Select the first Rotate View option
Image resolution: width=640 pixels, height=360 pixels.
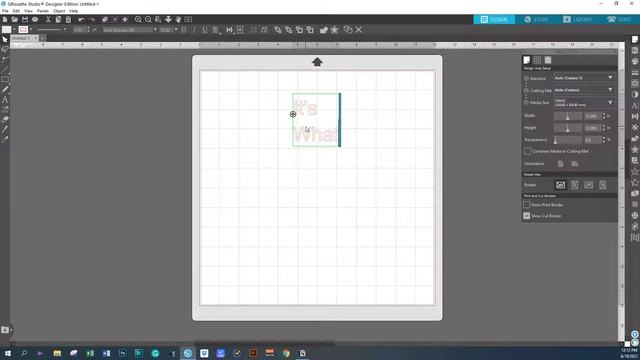click(560, 185)
